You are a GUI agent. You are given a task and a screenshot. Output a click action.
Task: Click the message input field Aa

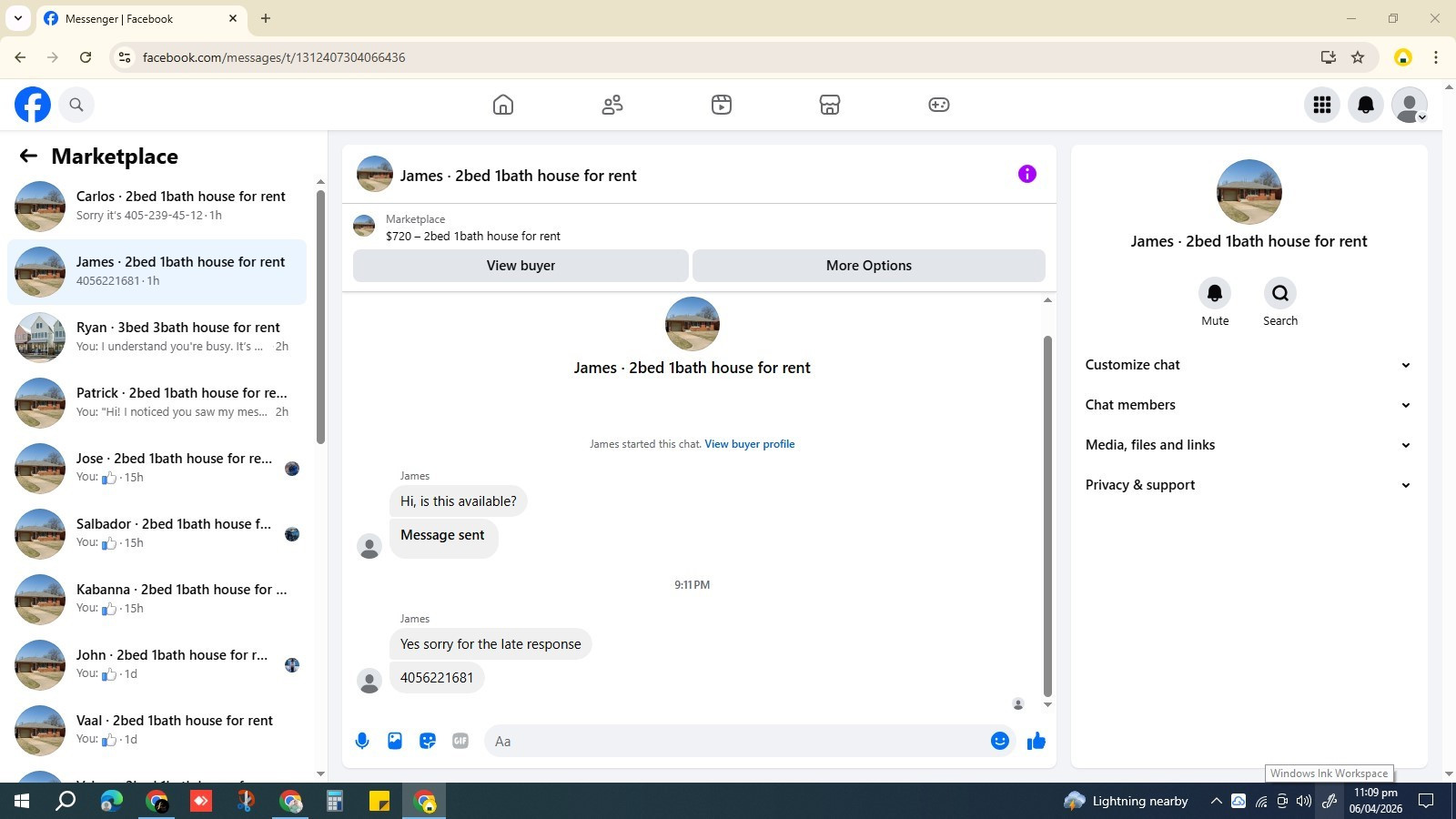(x=735, y=741)
